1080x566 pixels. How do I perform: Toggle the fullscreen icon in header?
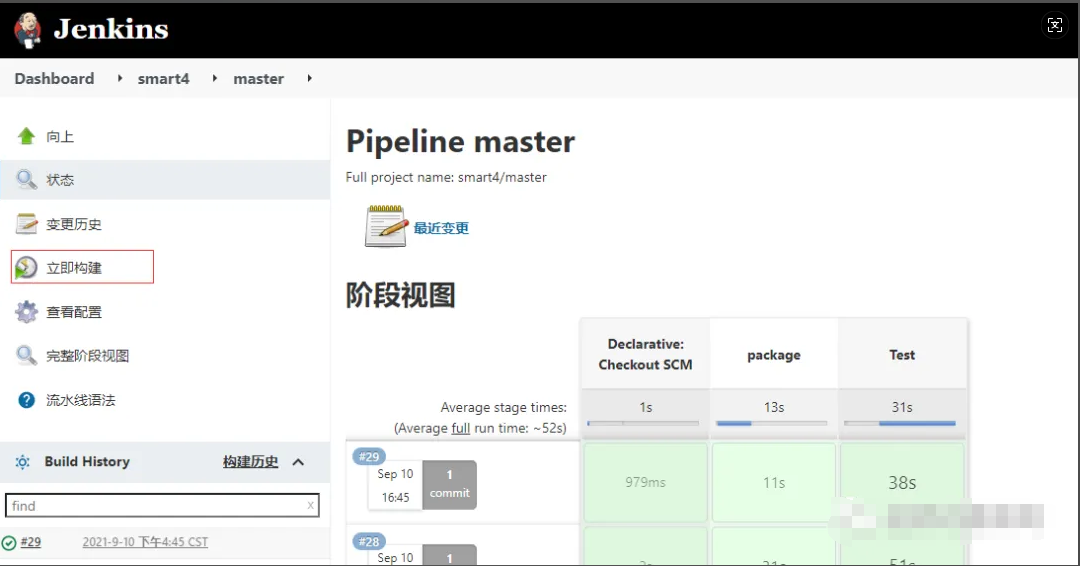coord(1055,25)
